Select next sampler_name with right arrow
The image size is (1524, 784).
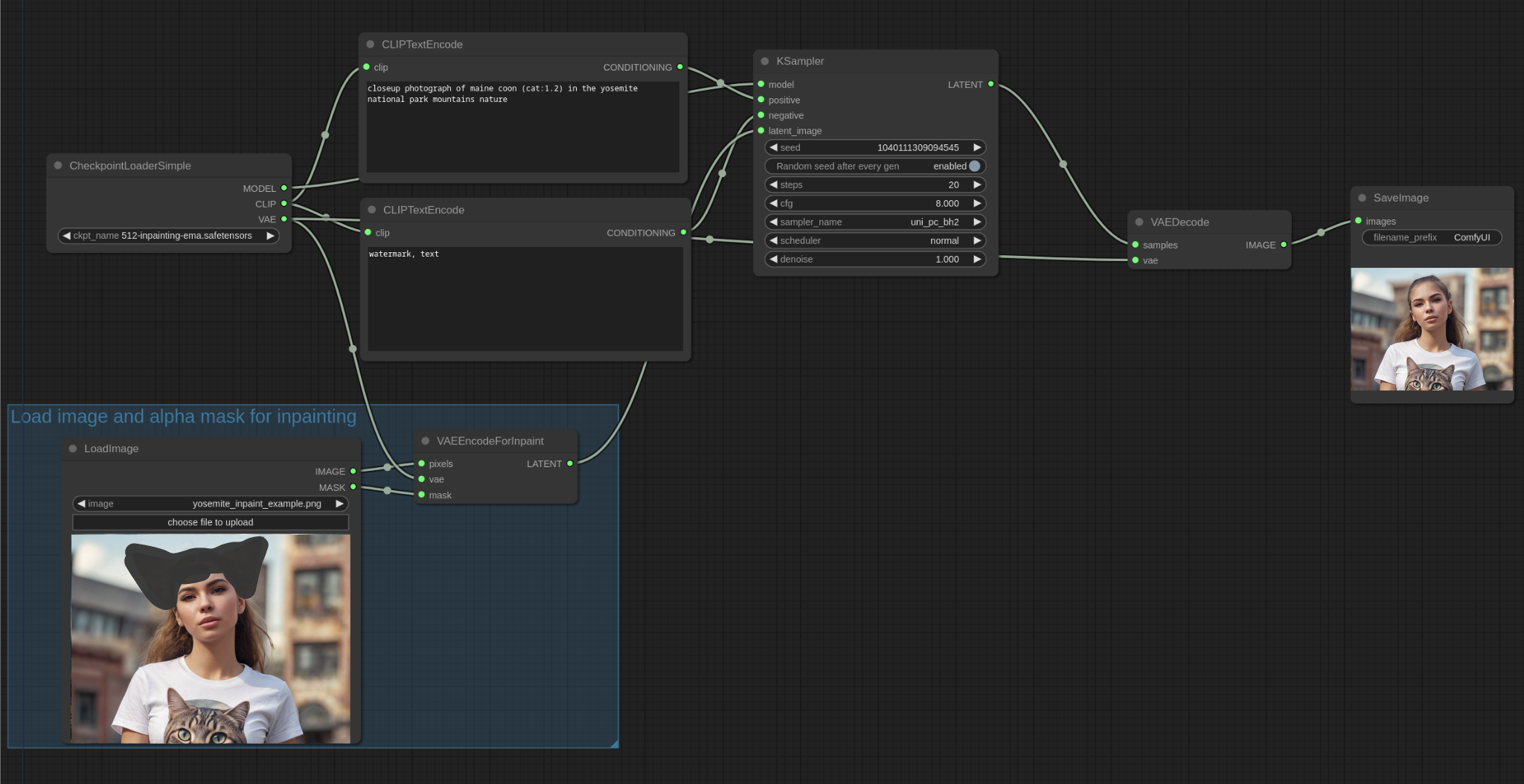[x=977, y=222]
